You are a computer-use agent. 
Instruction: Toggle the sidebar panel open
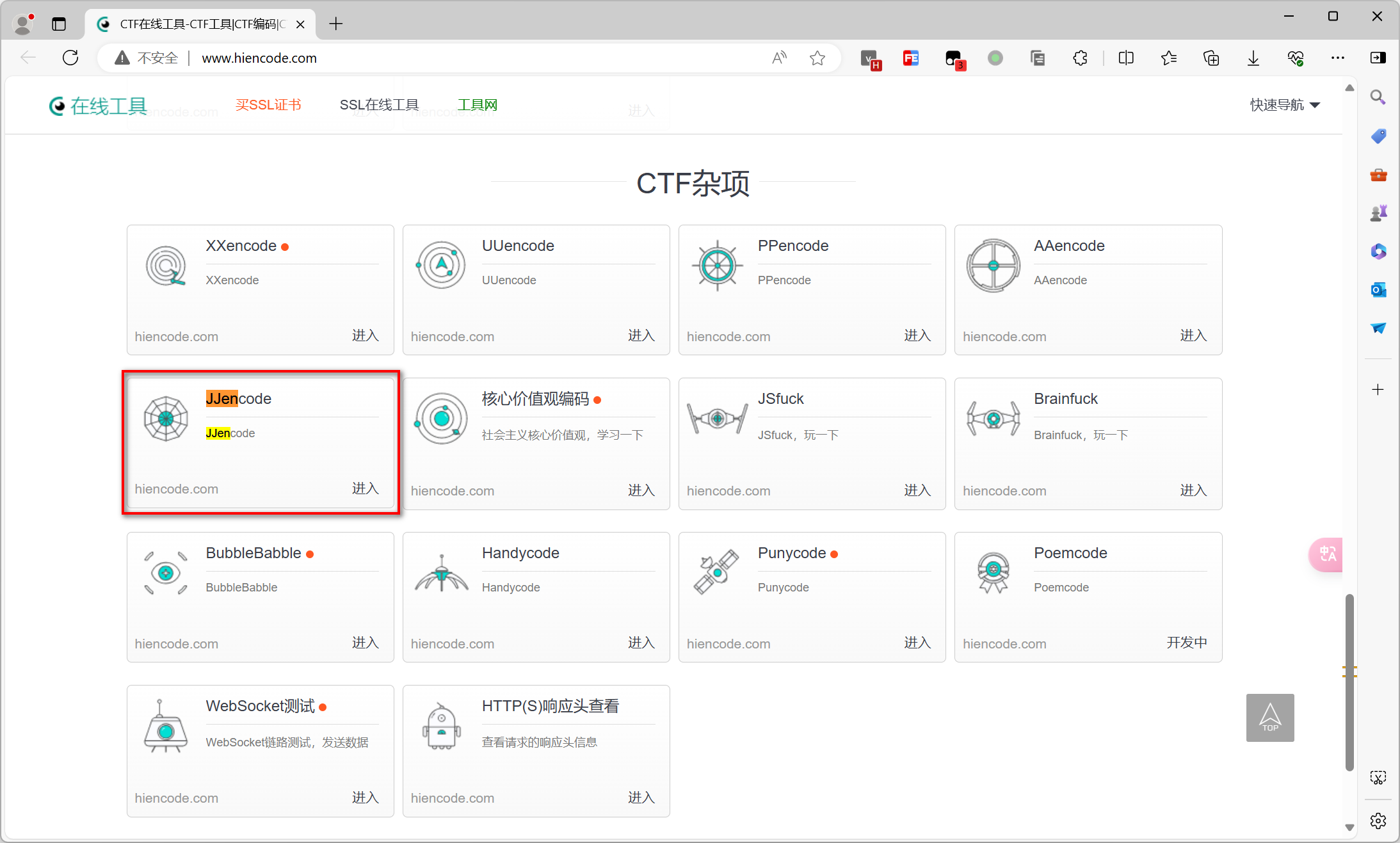click(1378, 58)
